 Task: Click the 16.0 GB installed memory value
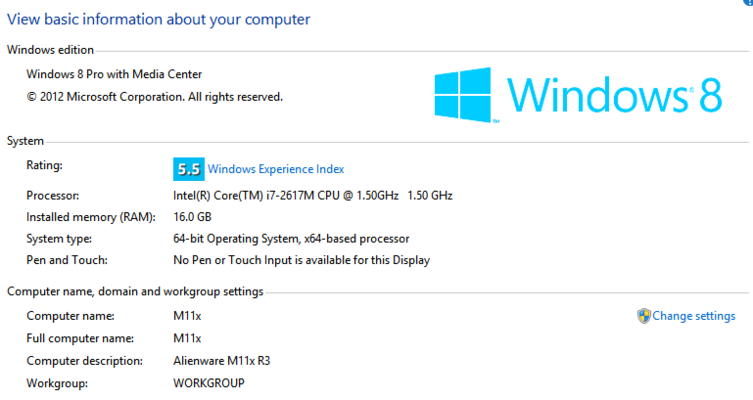192,217
